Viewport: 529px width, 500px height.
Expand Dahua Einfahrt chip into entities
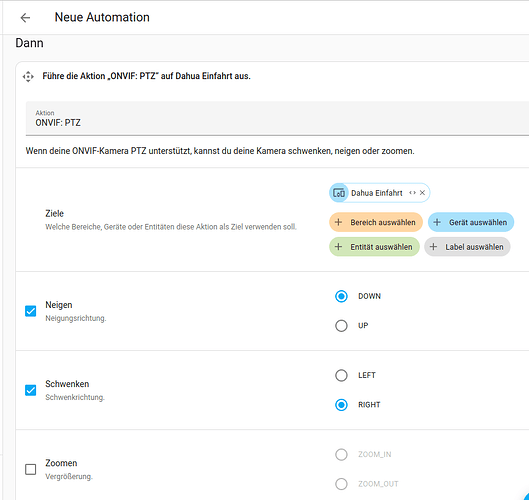pyautogui.click(x=412, y=193)
